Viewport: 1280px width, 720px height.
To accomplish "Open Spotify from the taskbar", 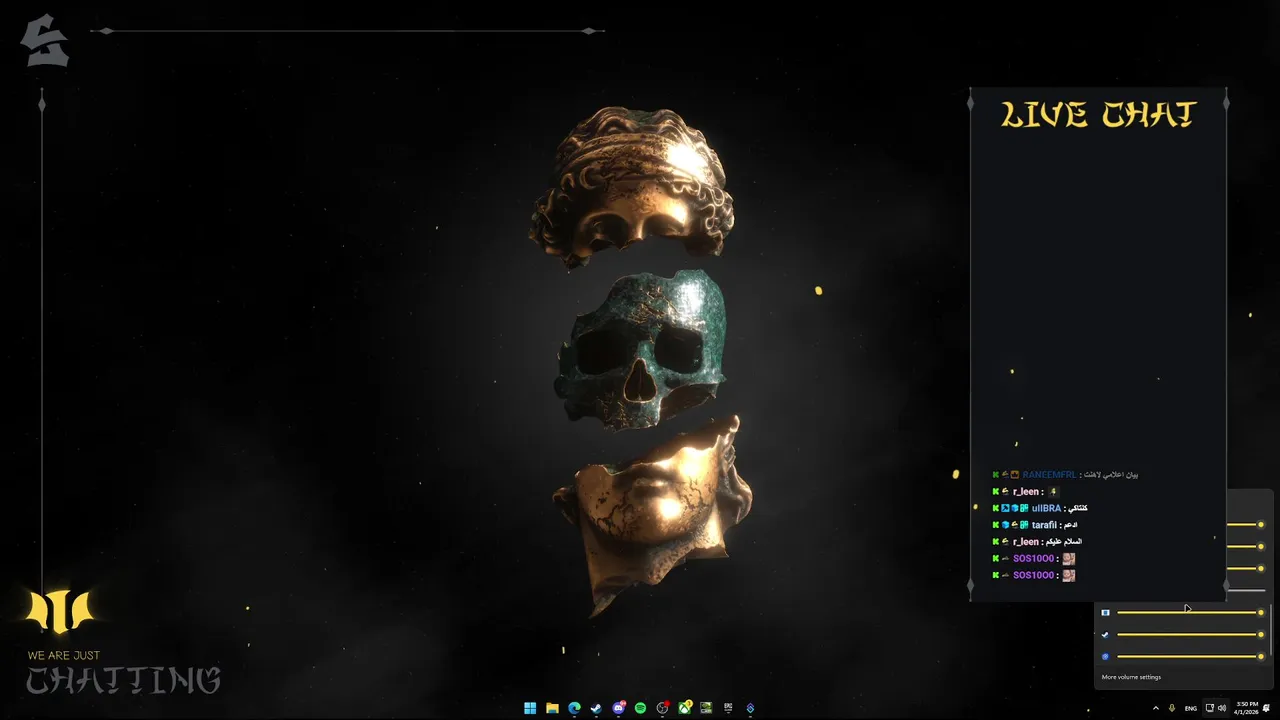I will (640, 708).
